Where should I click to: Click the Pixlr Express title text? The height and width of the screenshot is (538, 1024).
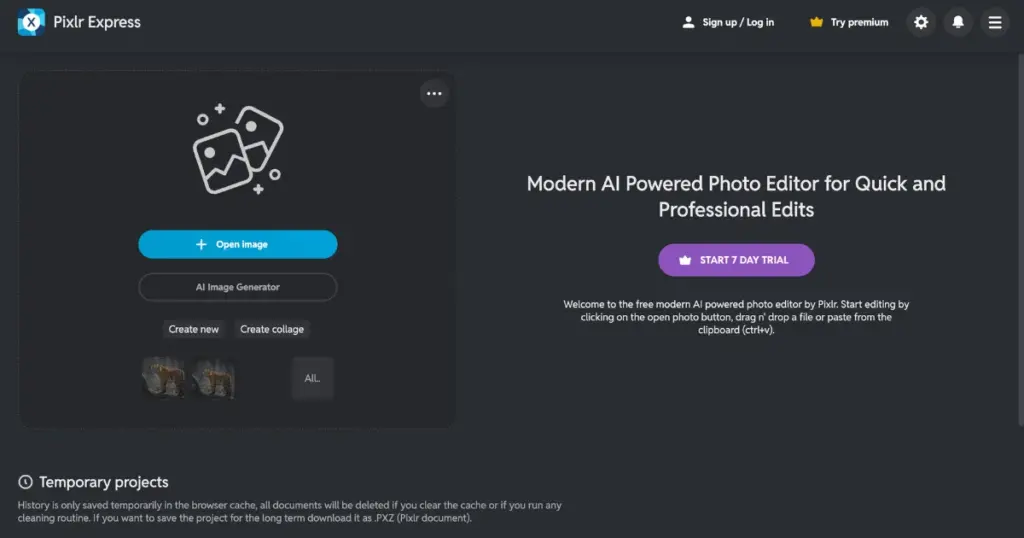pos(97,22)
